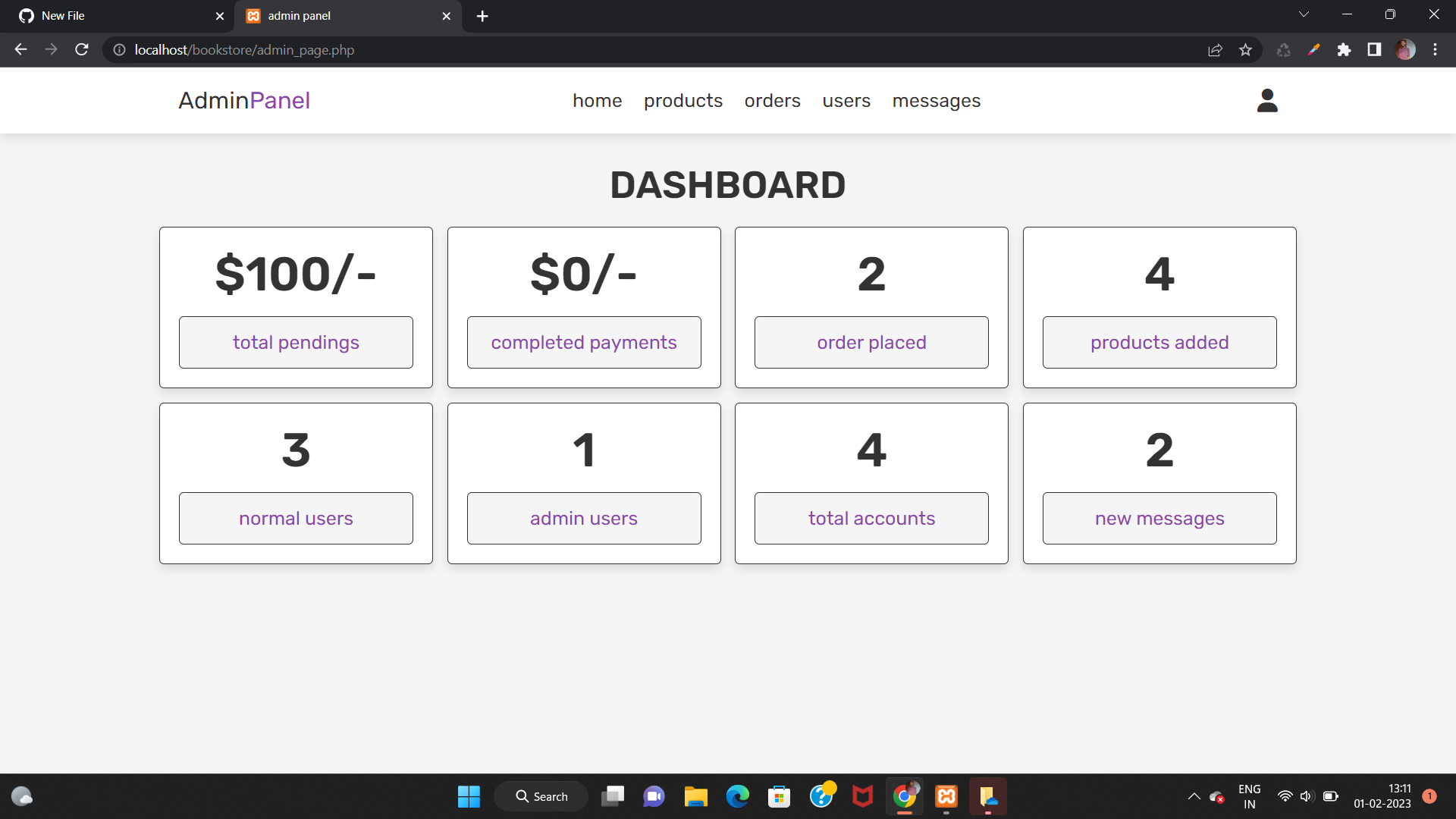
Task: Open the browser tab search dropdown
Action: [x=1304, y=14]
